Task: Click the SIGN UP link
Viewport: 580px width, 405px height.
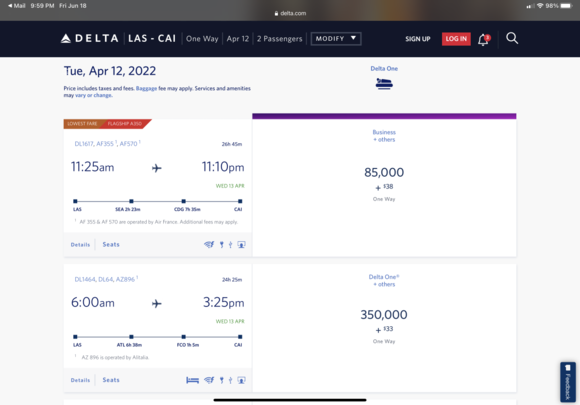Action: click(418, 39)
